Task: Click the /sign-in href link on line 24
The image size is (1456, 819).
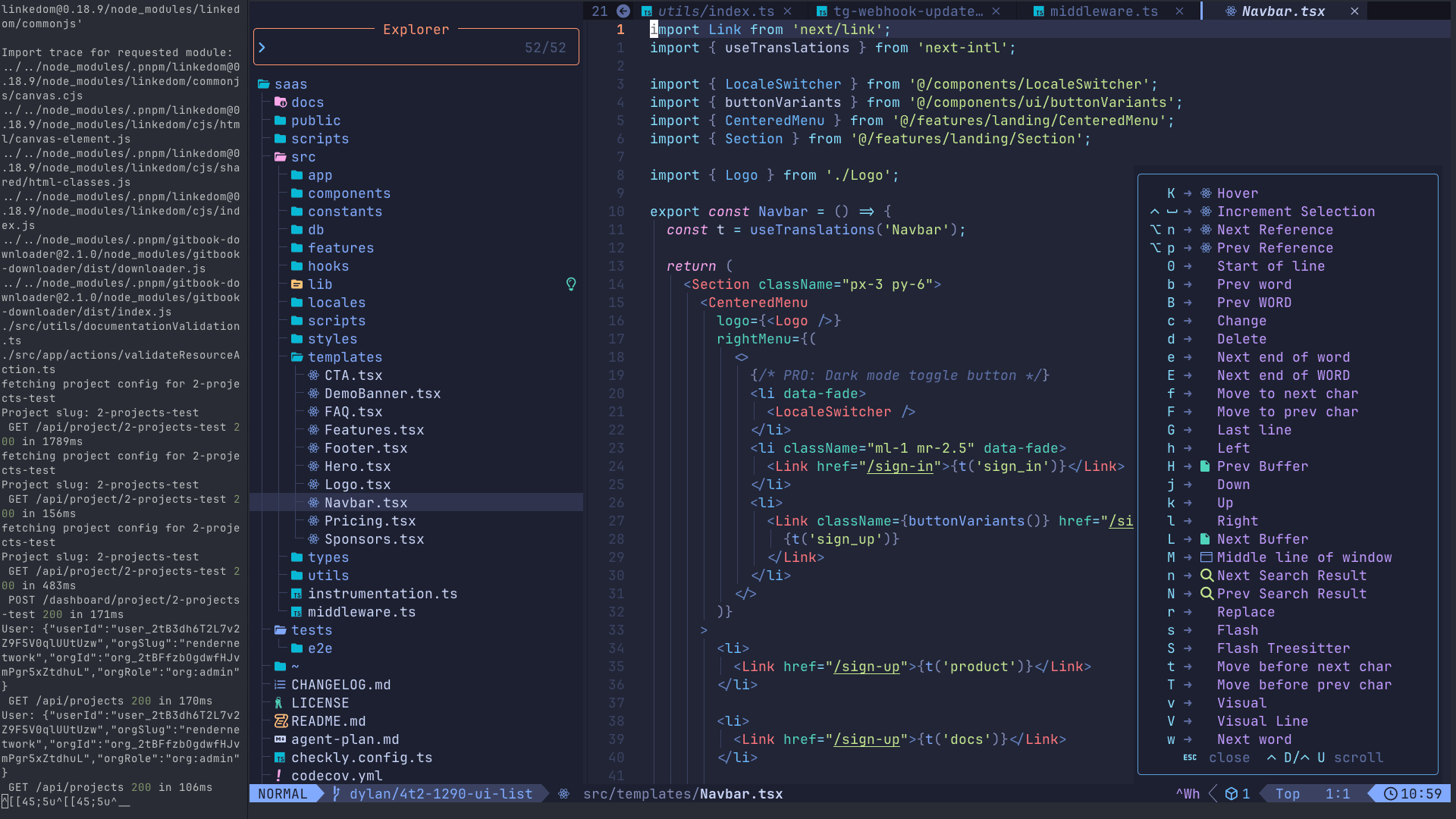Action: [x=899, y=466]
